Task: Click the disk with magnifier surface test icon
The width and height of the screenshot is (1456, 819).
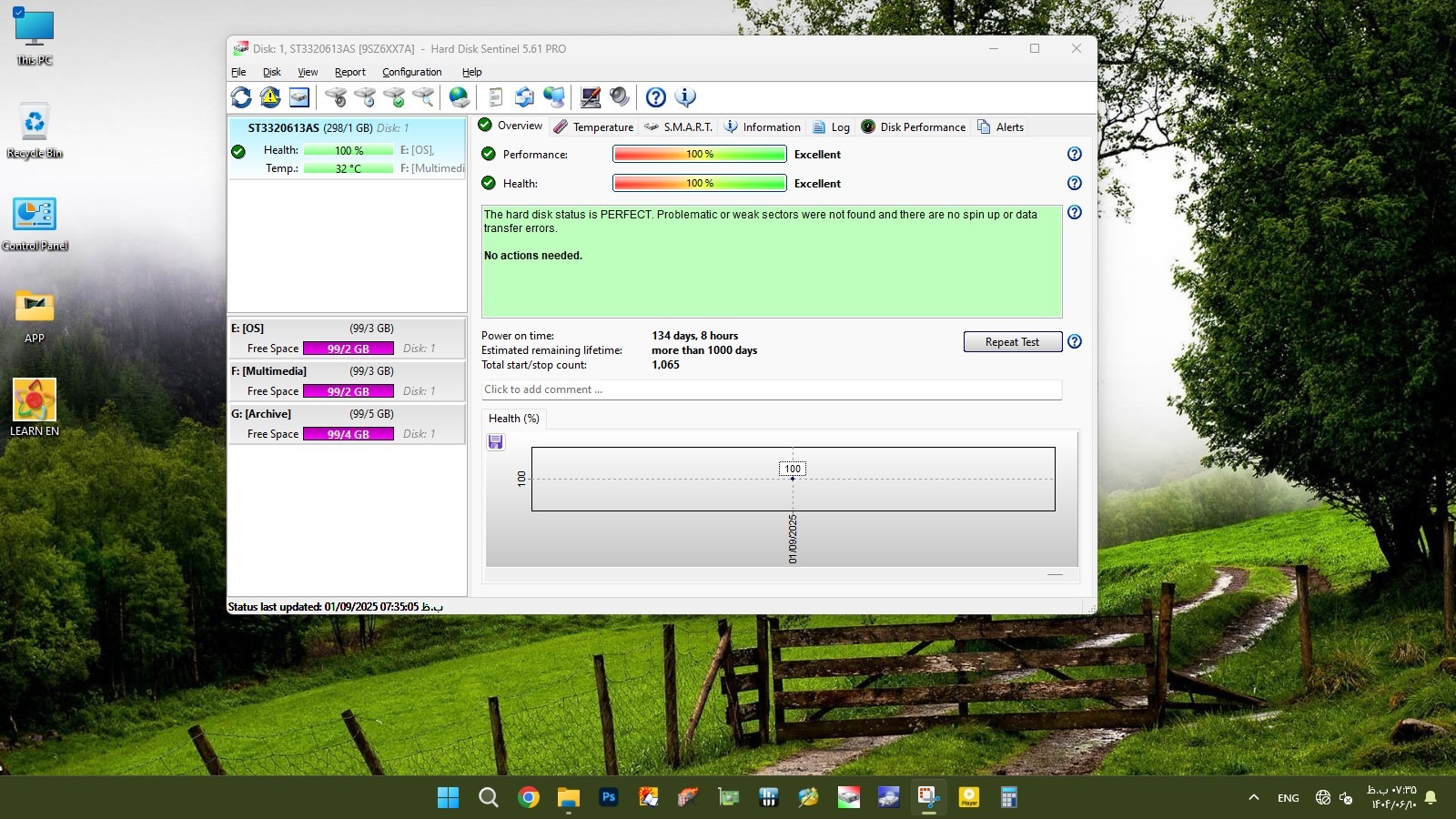Action: [x=423, y=97]
